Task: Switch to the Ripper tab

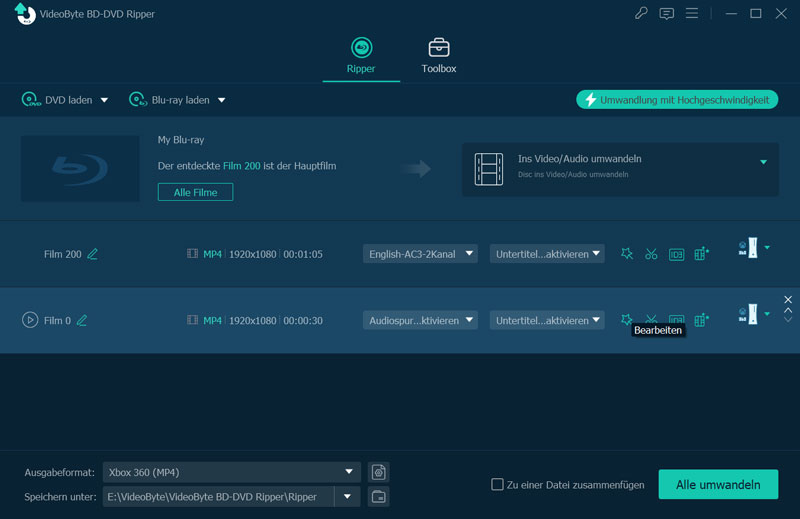Action: (361, 56)
